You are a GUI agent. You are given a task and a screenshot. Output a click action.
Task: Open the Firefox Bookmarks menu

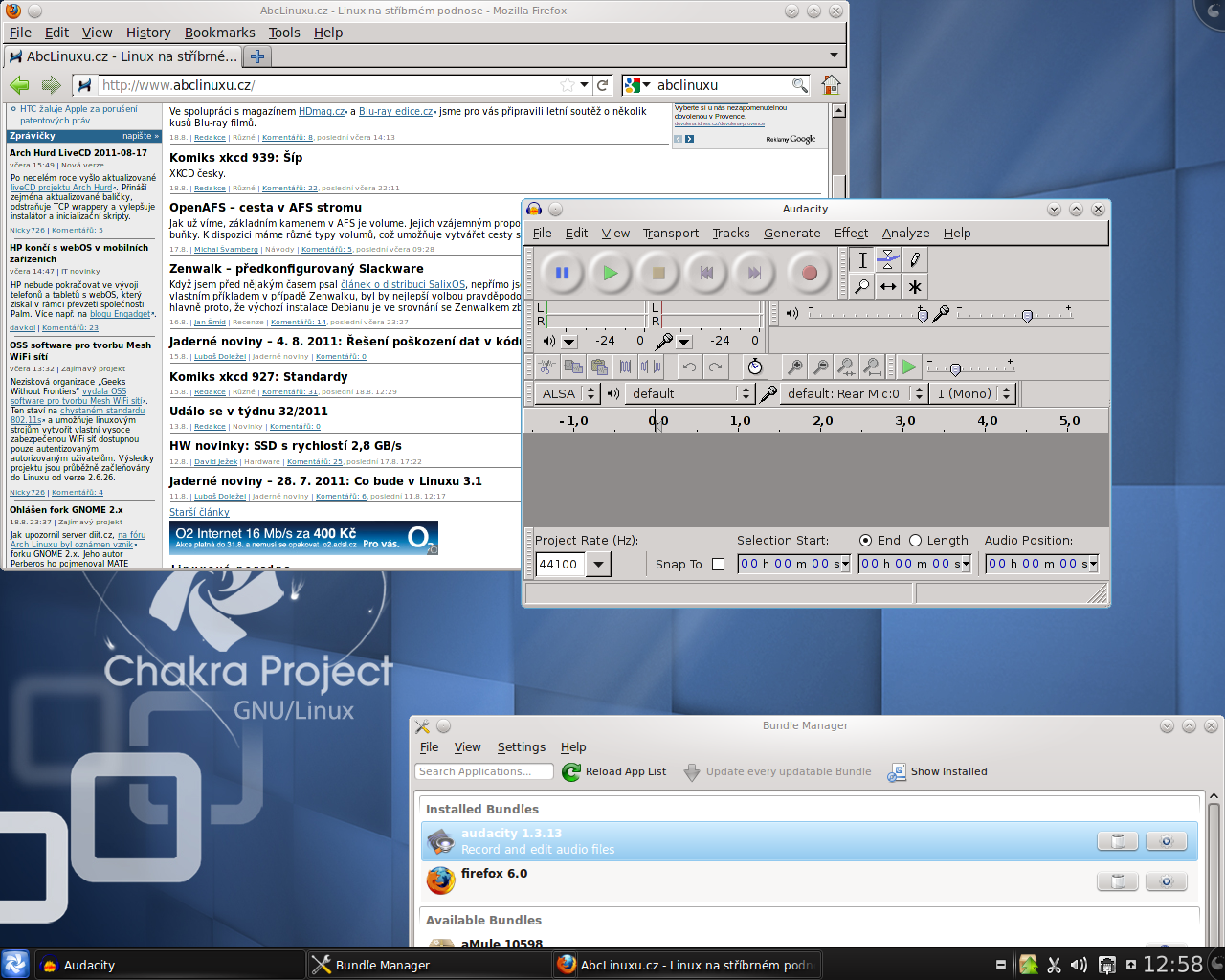coord(219,33)
